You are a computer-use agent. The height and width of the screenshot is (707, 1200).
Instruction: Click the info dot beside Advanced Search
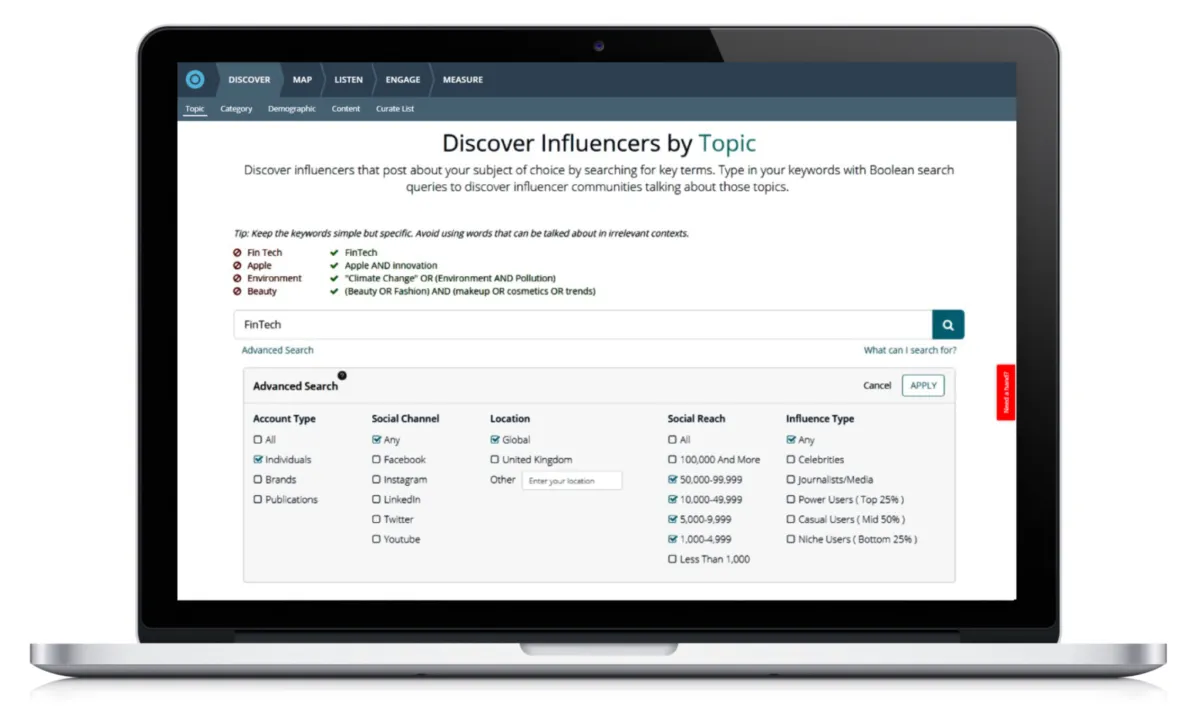[x=342, y=376]
